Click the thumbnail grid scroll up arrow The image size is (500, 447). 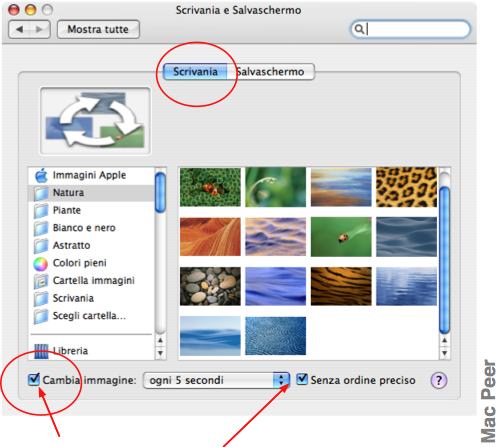444,340
